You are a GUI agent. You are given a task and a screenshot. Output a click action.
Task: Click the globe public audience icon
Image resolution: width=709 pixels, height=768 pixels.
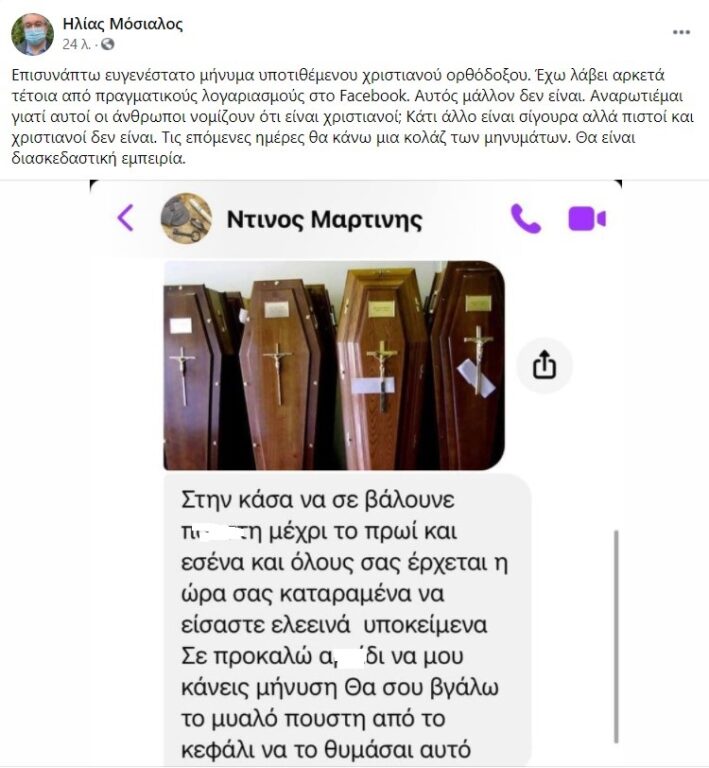tap(108, 45)
